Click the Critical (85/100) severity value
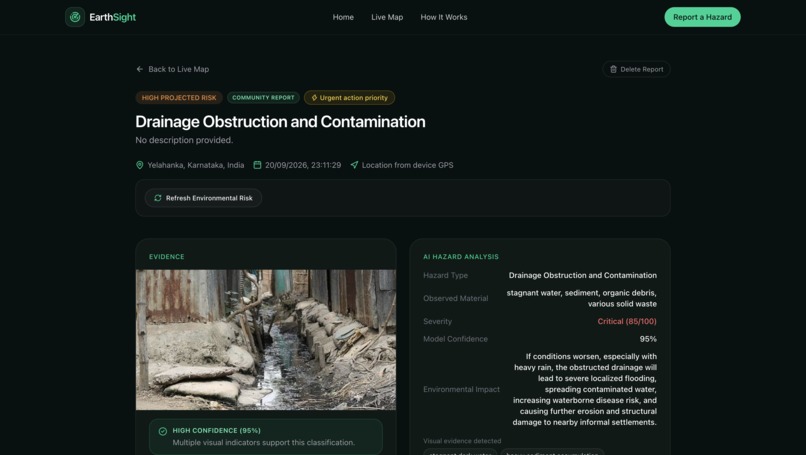The height and width of the screenshot is (455, 806). [x=627, y=321]
